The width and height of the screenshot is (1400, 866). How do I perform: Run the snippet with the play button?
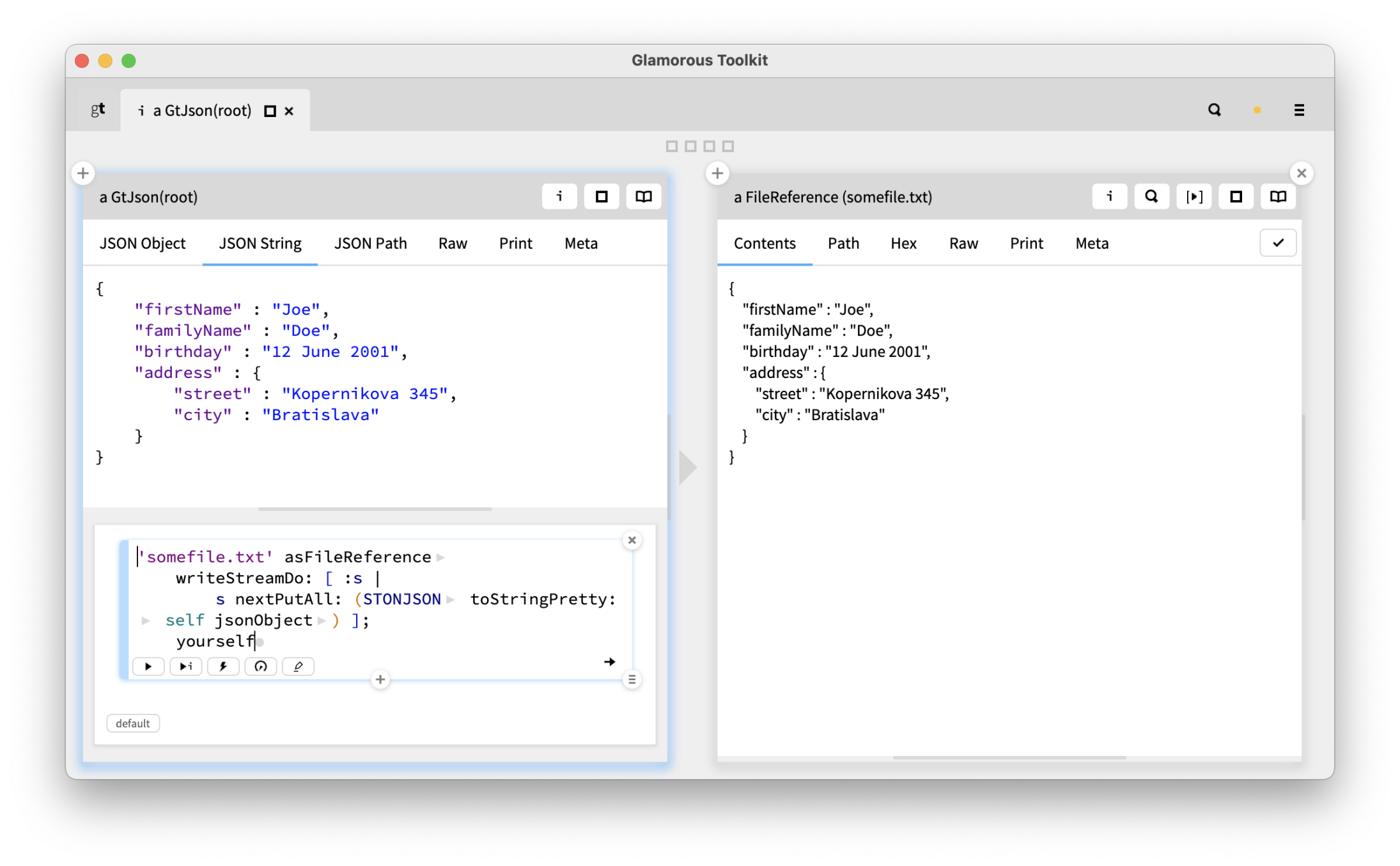click(x=148, y=666)
